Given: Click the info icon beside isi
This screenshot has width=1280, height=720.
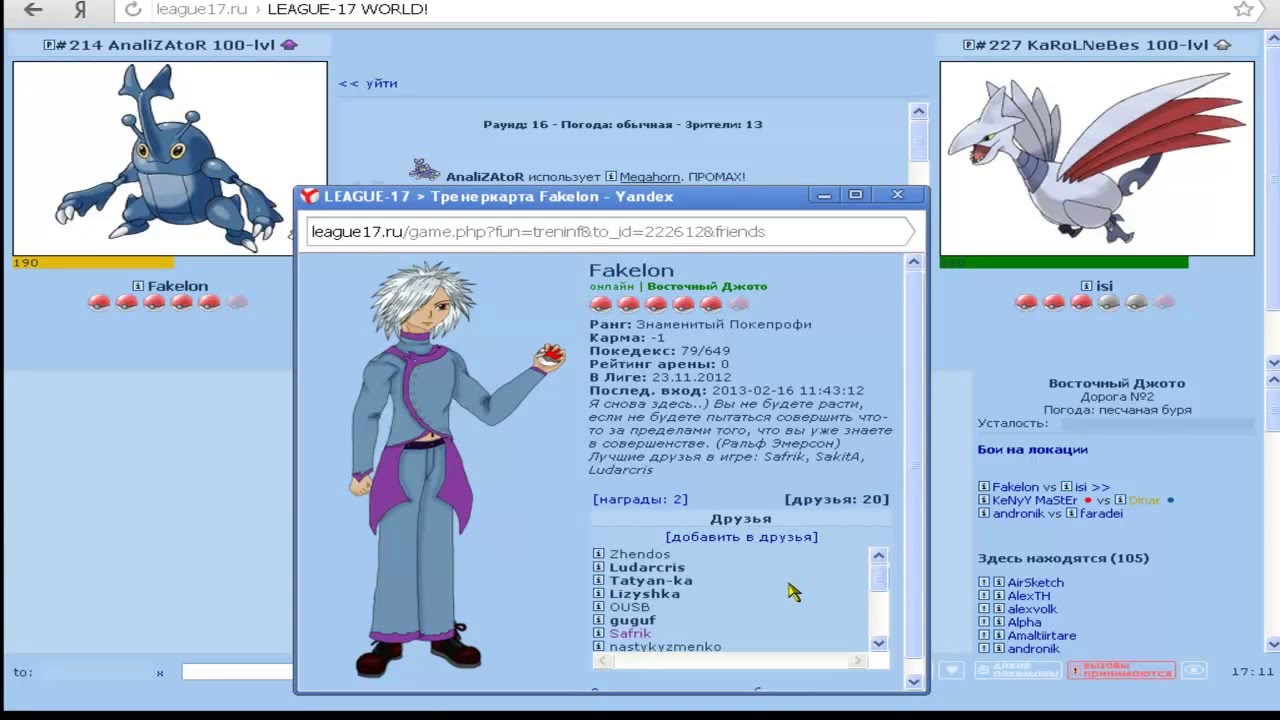Looking at the screenshot, I should coord(1086,286).
